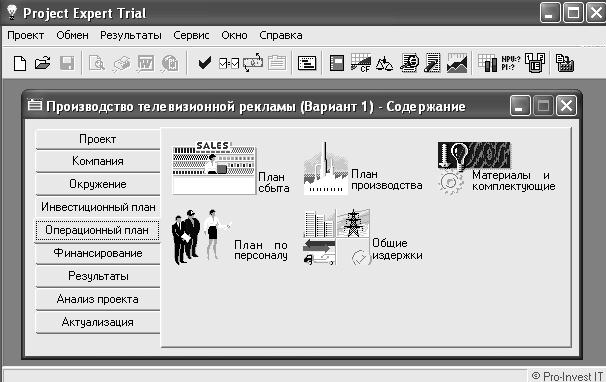This screenshot has width=606, height=382.
Task: Select the Актуализация section tab
Action: tap(97, 322)
